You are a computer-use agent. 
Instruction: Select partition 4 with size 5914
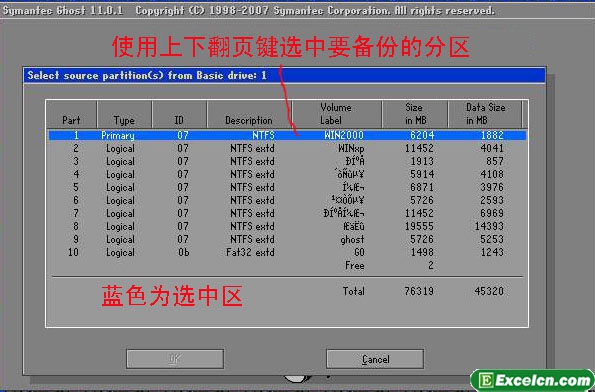[x=287, y=174]
